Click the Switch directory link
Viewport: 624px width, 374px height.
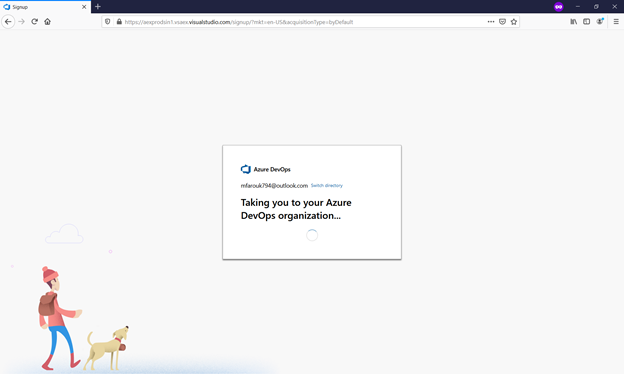pyautogui.click(x=327, y=185)
